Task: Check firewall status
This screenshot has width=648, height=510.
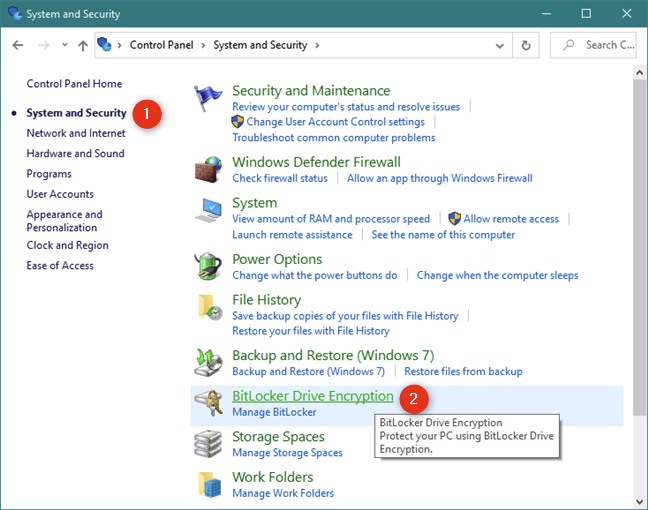Action: pos(280,178)
